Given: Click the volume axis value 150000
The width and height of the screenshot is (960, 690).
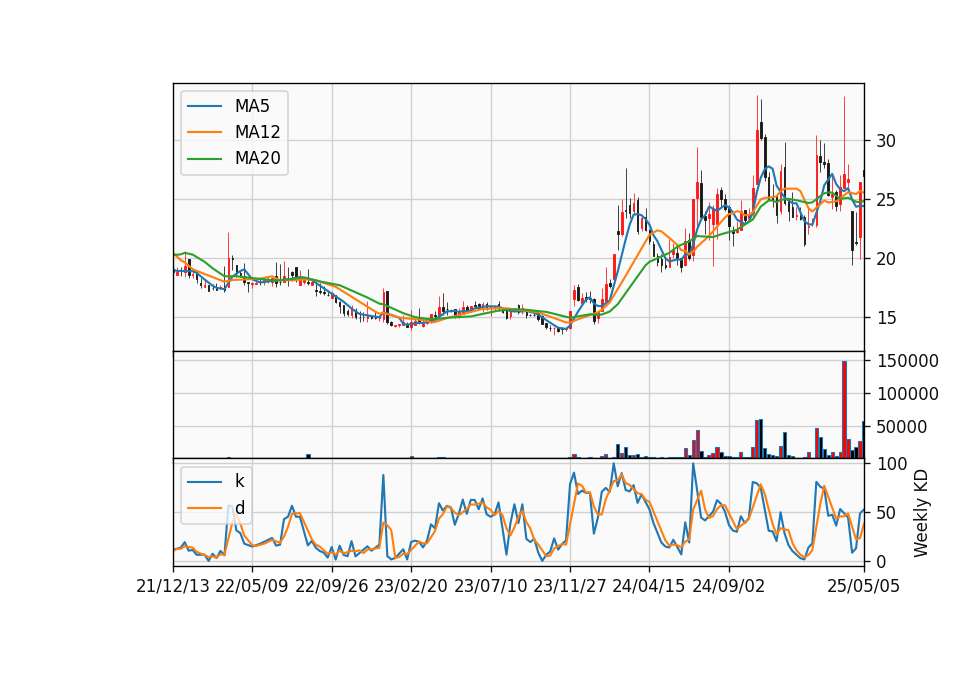Looking at the screenshot, I should 907,361.
